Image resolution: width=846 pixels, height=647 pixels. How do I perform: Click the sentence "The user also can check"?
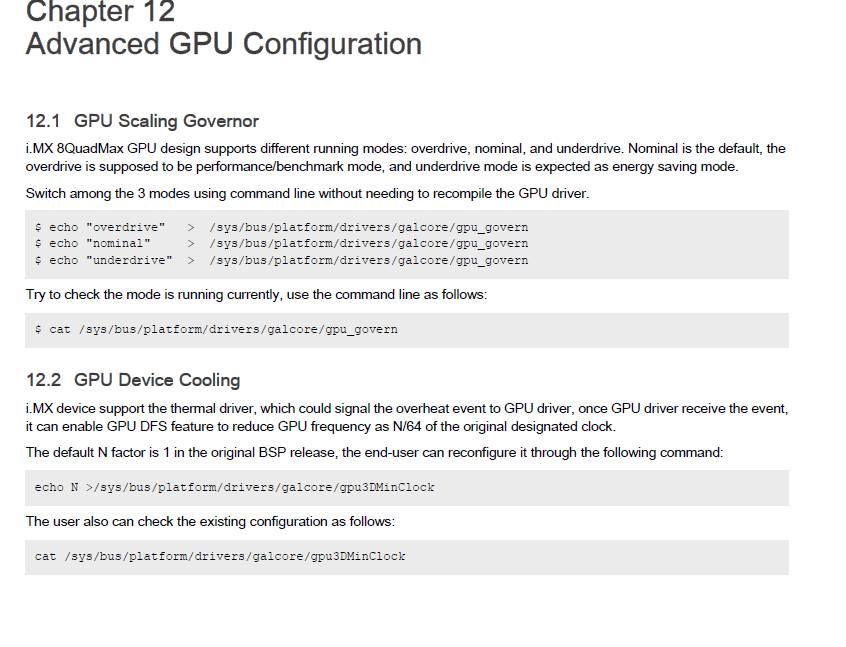pyautogui.click(x=210, y=521)
